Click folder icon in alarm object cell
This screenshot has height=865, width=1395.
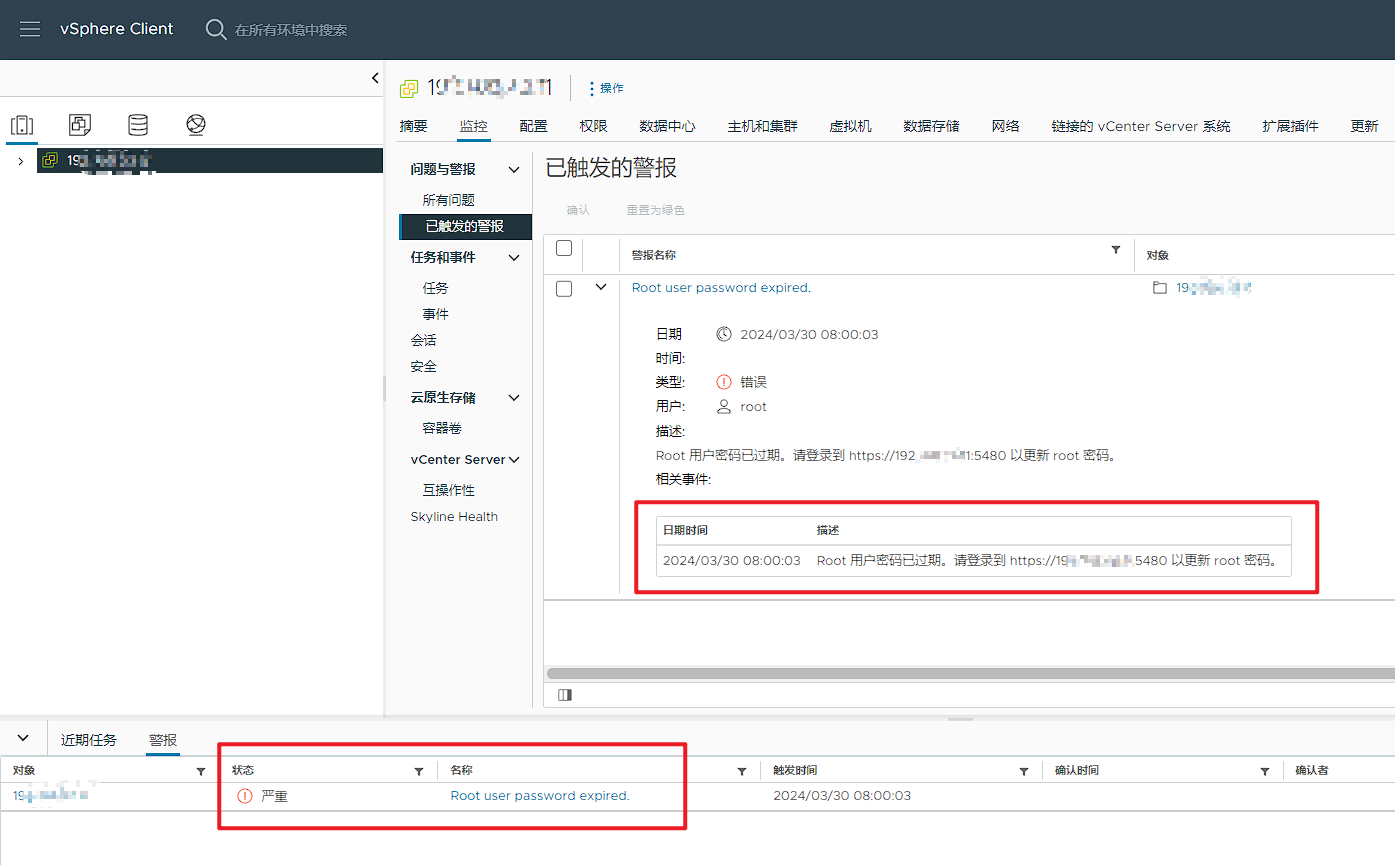[1160, 288]
